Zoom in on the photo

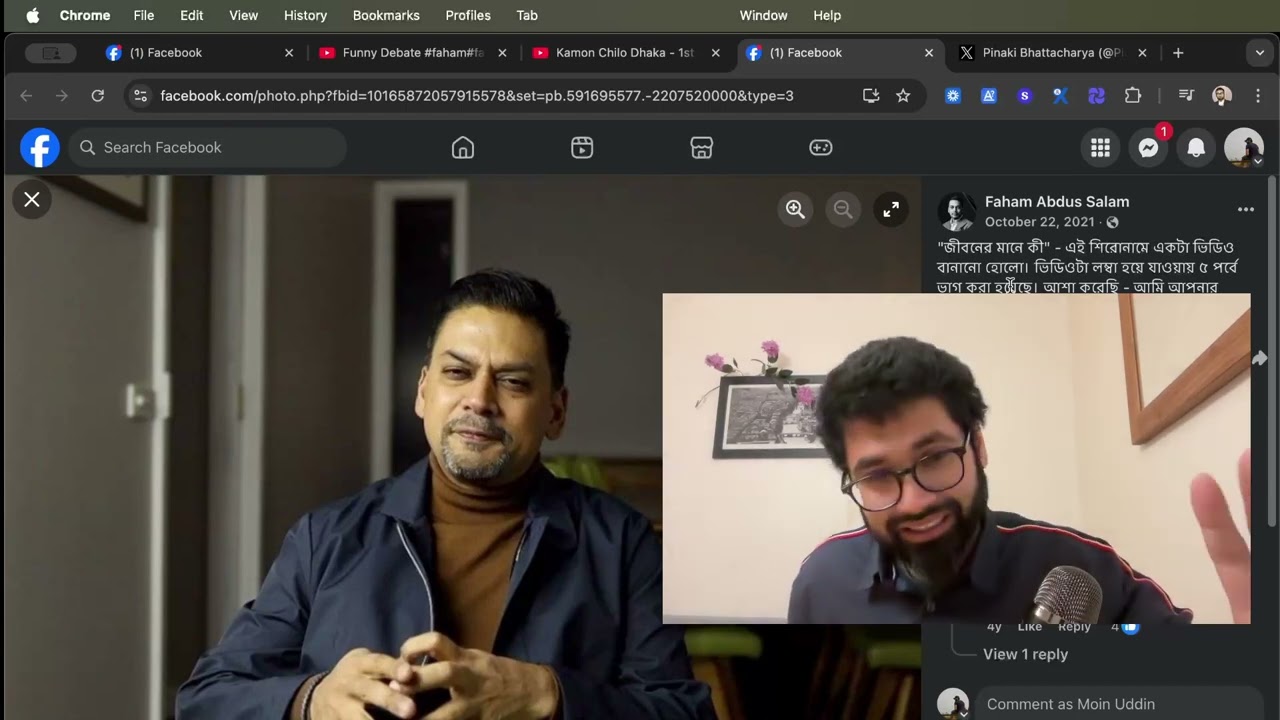point(795,209)
